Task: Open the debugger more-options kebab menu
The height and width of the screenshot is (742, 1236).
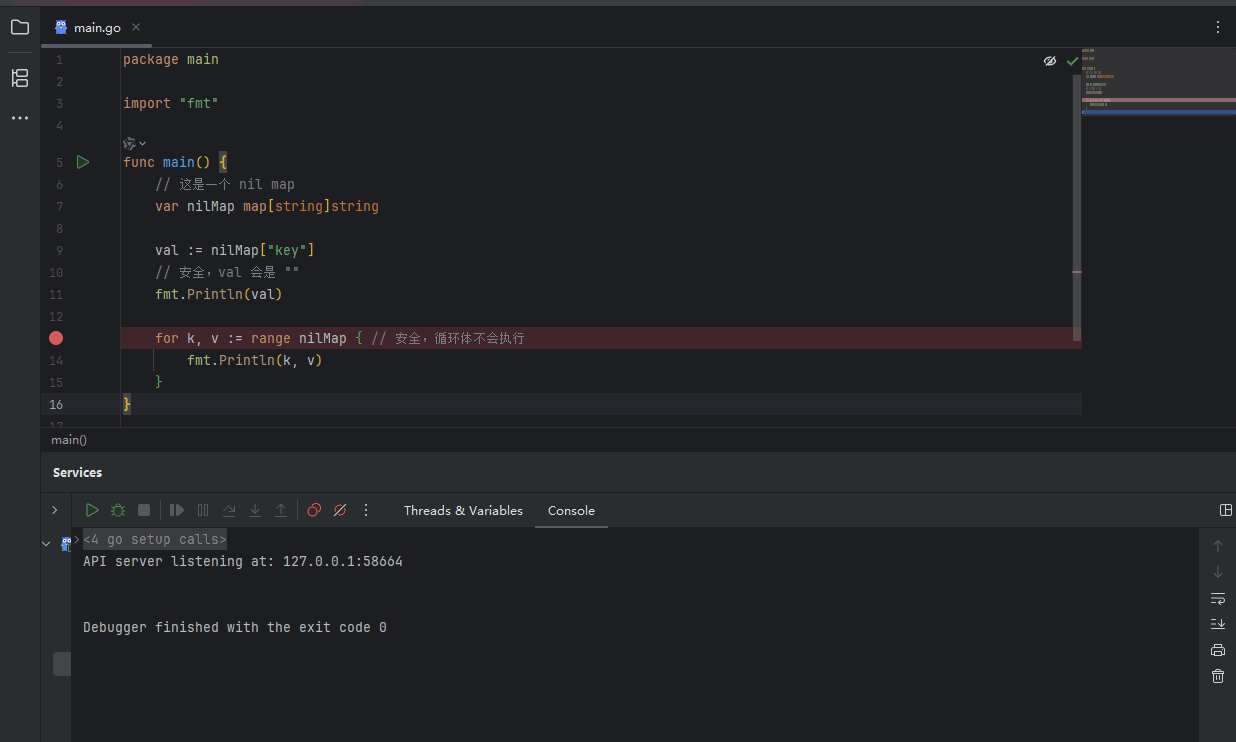Action: pyautogui.click(x=366, y=510)
